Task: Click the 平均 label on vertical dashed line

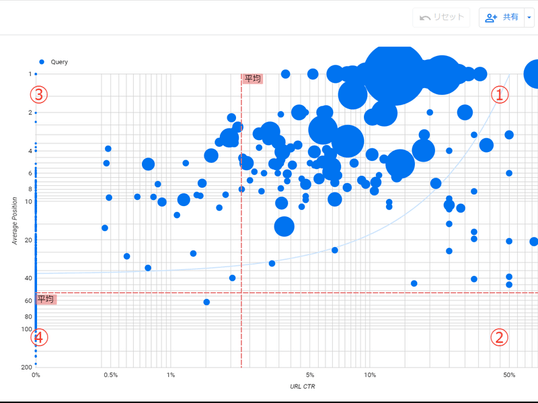Action: point(253,79)
